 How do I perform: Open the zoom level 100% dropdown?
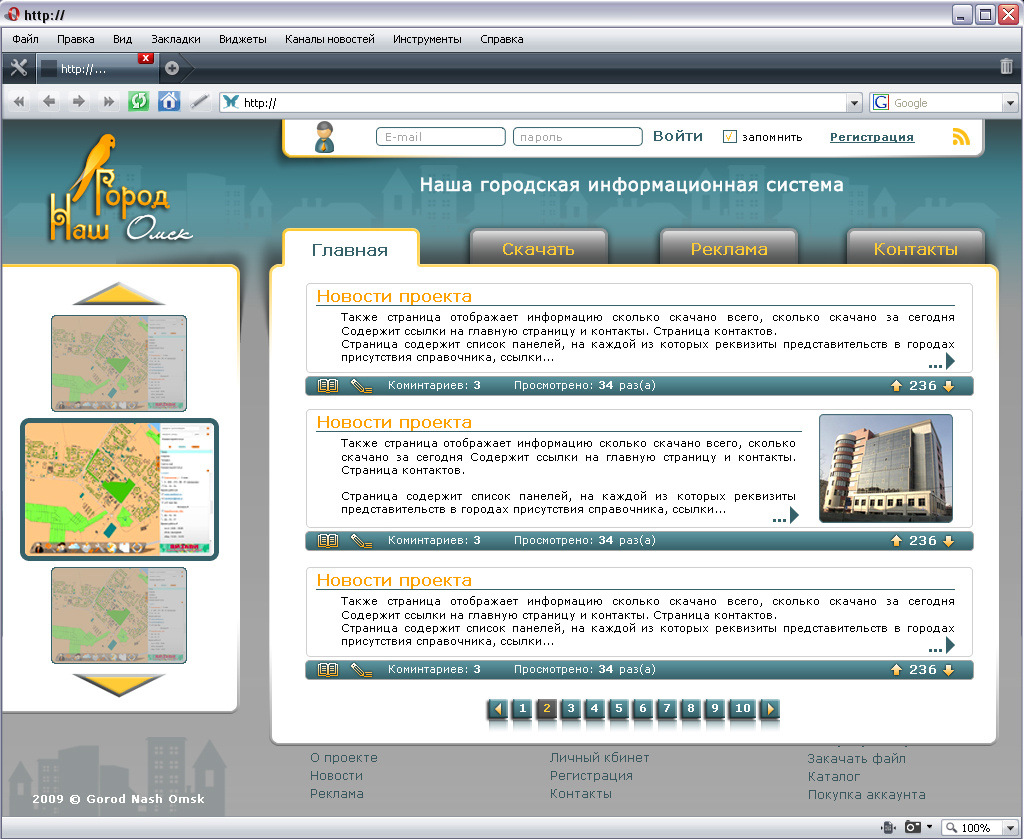coord(1010,828)
